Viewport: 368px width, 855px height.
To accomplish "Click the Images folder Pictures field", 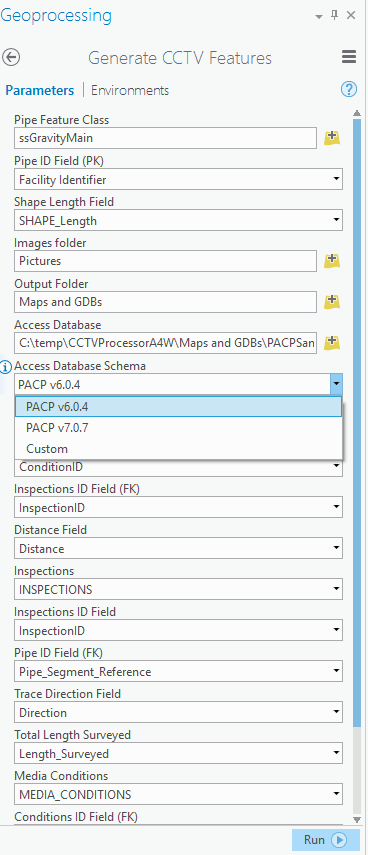I will click(x=165, y=261).
